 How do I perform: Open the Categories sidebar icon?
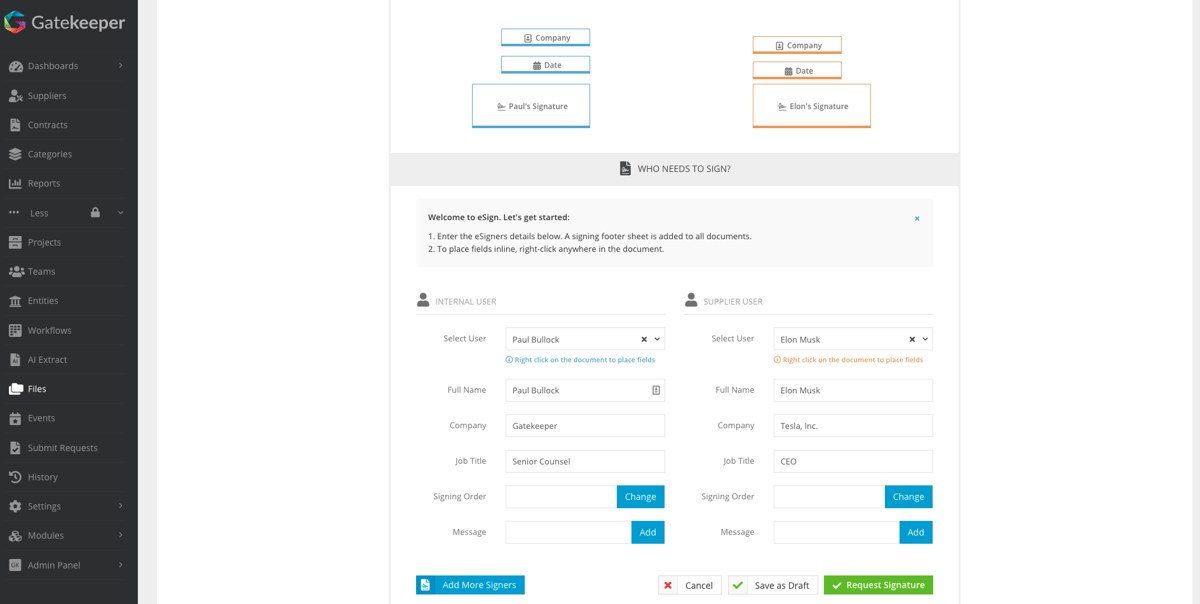pyautogui.click(x=15, y=154)
